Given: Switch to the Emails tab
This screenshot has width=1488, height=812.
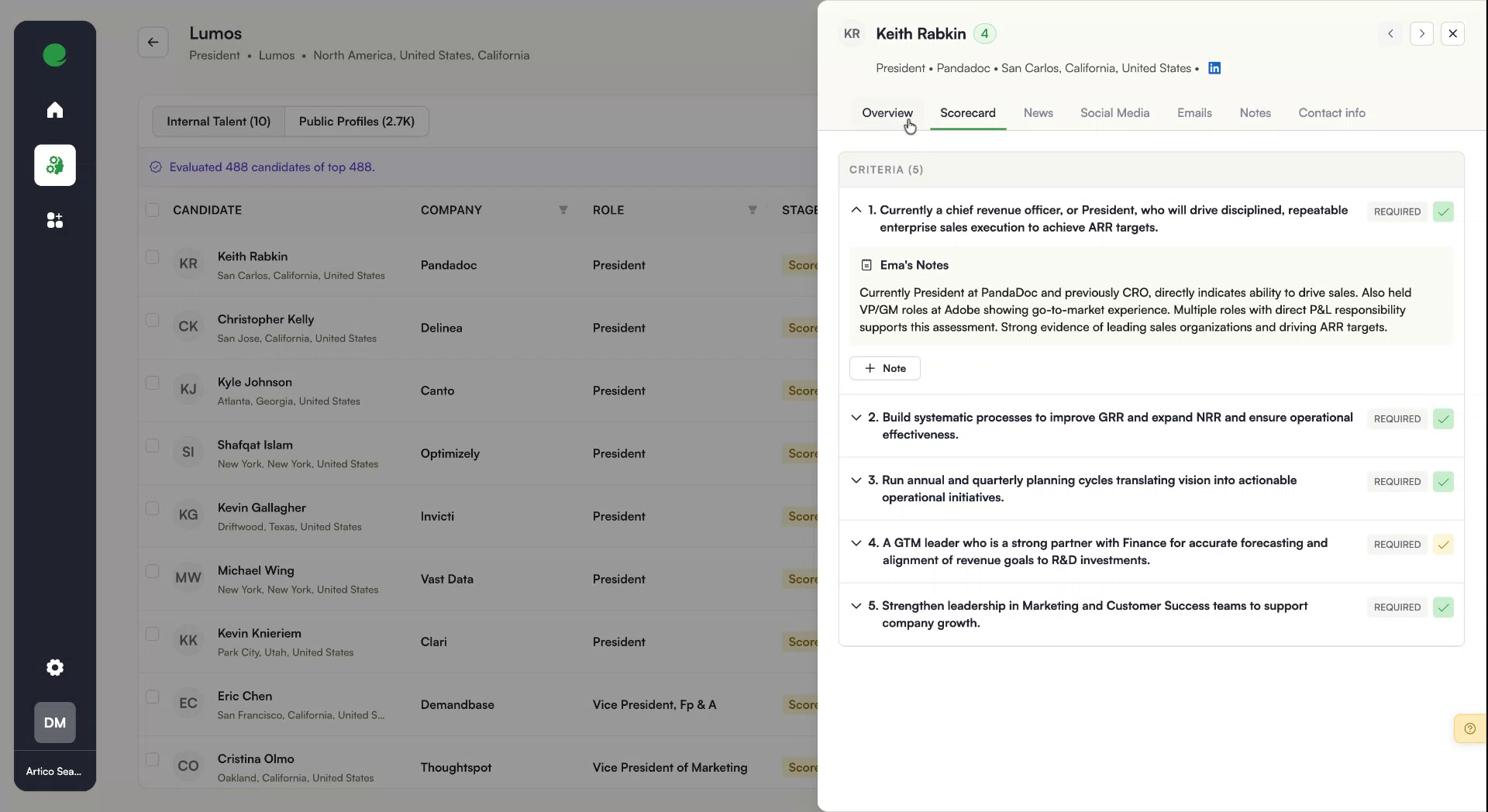Looking at the screenshot, I should [x=1193, y=112].
